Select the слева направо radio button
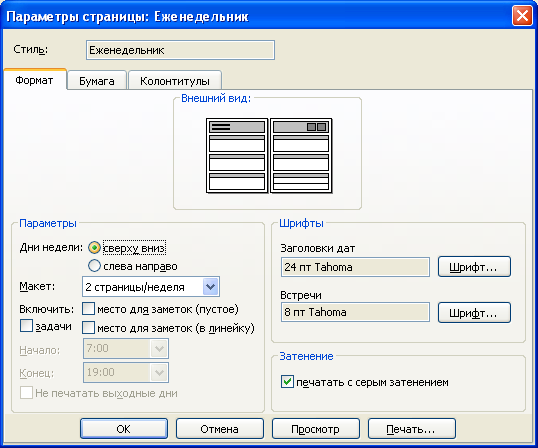This screenshot has width=538, height=448. pyautogui.click(x=94, y=266)
